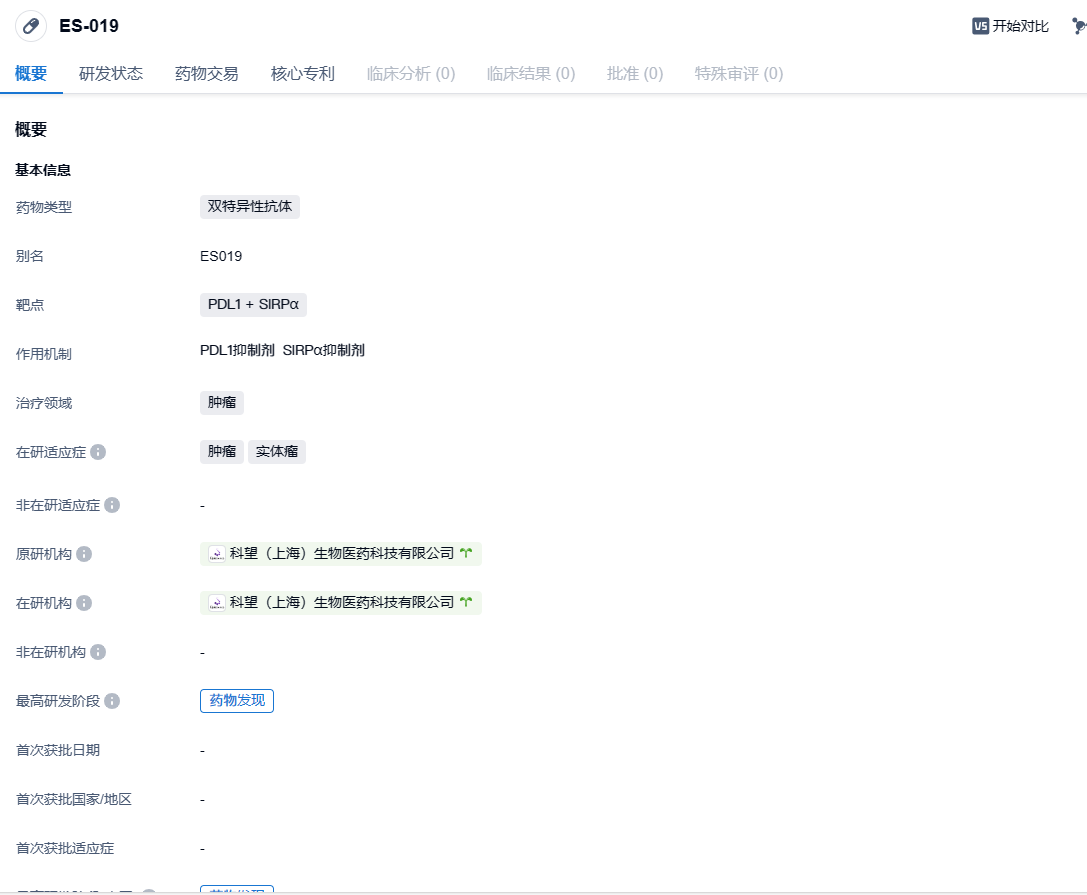Click company logo in 原研机构 row

pyautogui.click(x=216, y=554)
